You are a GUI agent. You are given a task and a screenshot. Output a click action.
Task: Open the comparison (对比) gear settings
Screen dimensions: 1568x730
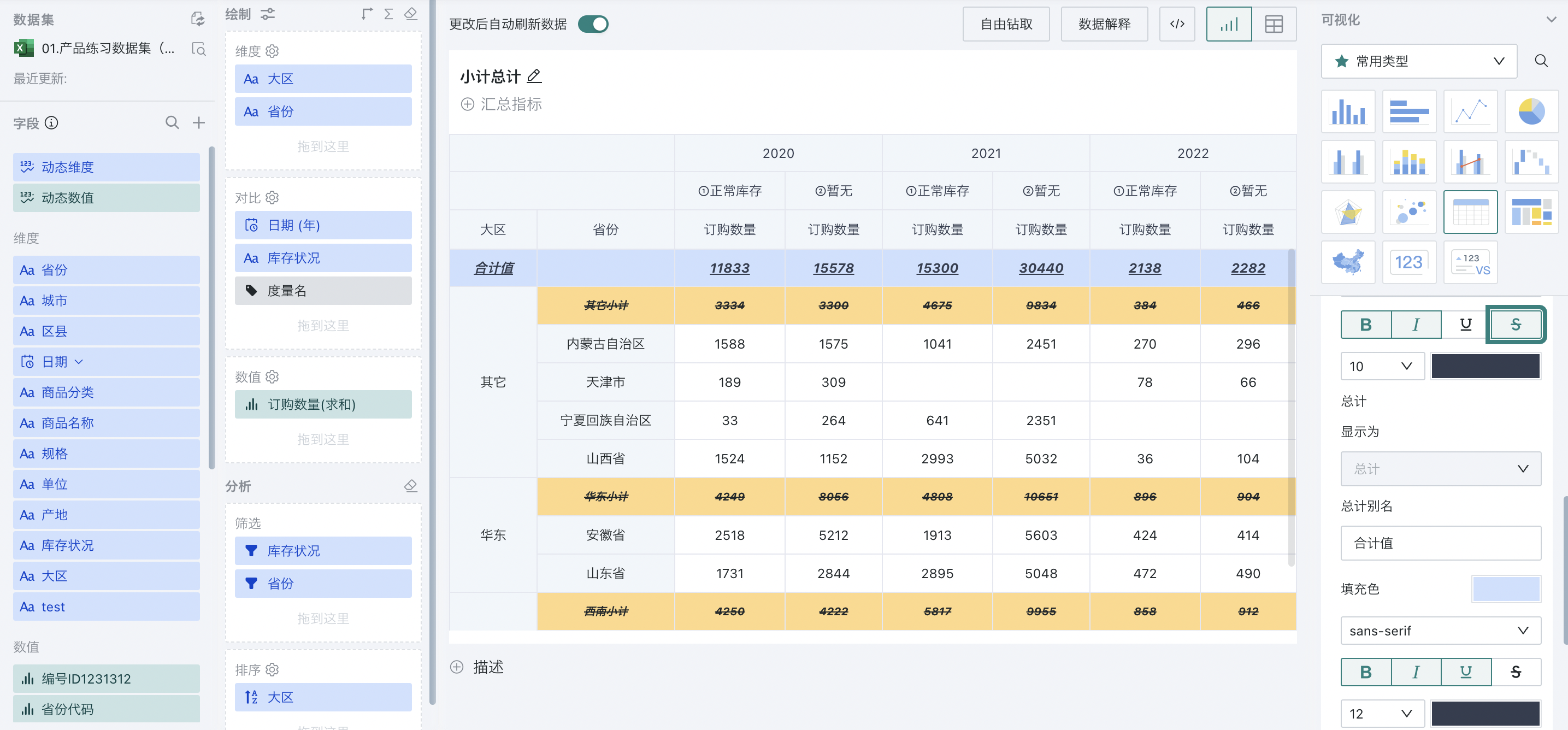(x=272, y=198)
